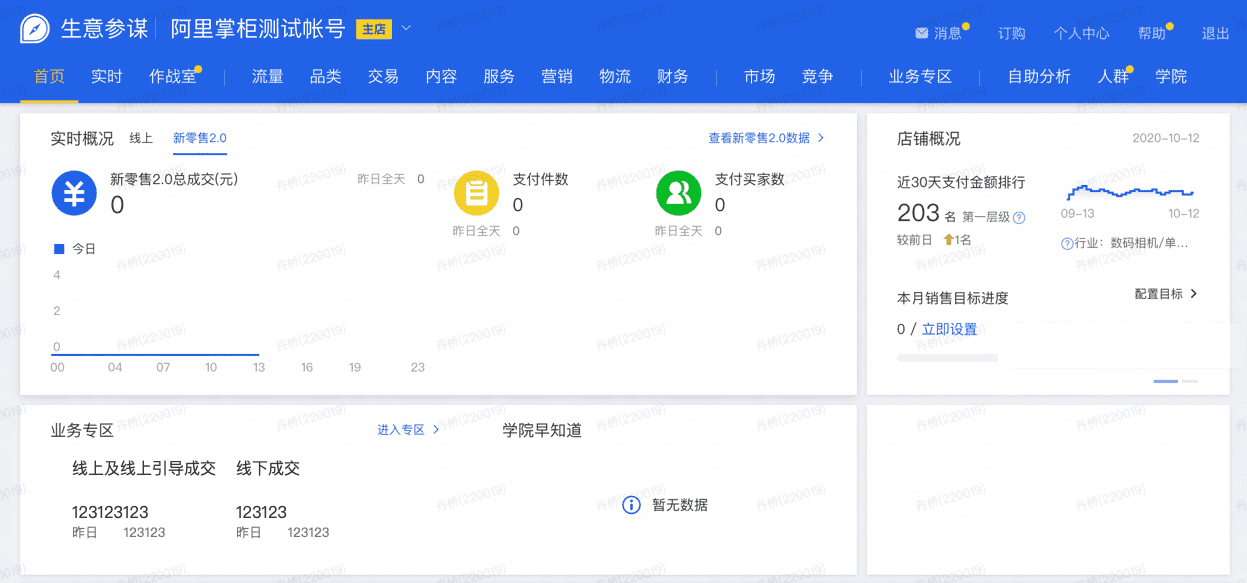Click the 店铺概况 panel title
This screenshot has width=1247, height=583.
point(929,139)
